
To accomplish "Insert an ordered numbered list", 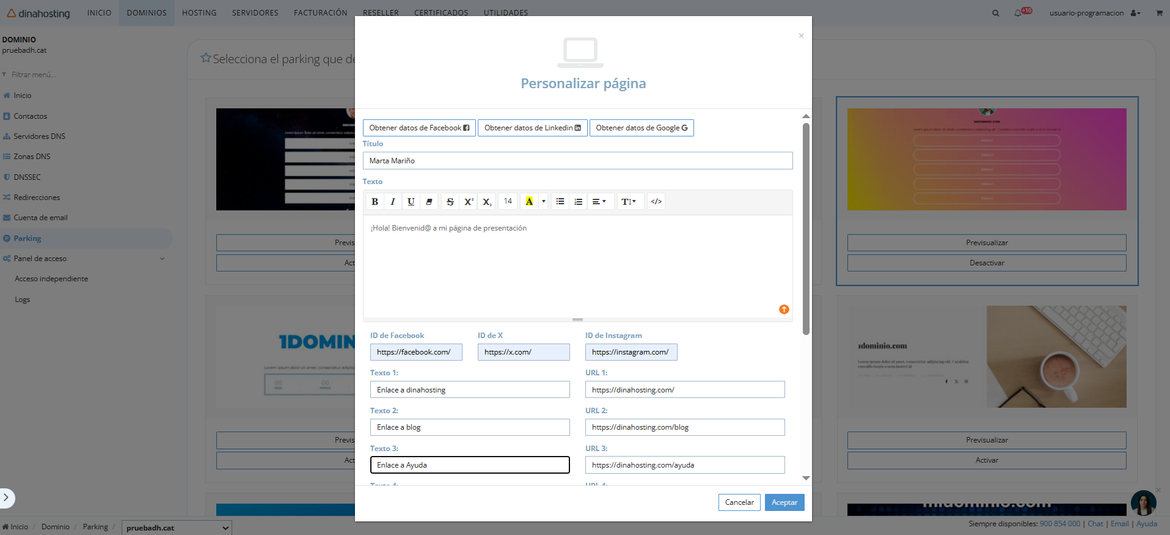I will click(x=578, y=201).
